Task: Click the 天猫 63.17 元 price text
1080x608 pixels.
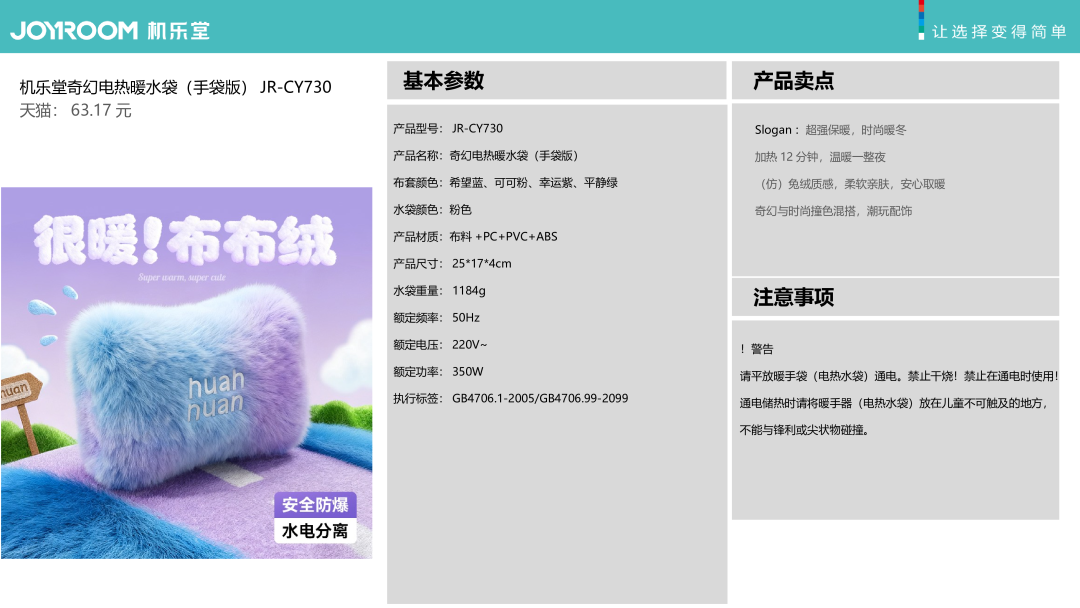Action: point(76,110)
